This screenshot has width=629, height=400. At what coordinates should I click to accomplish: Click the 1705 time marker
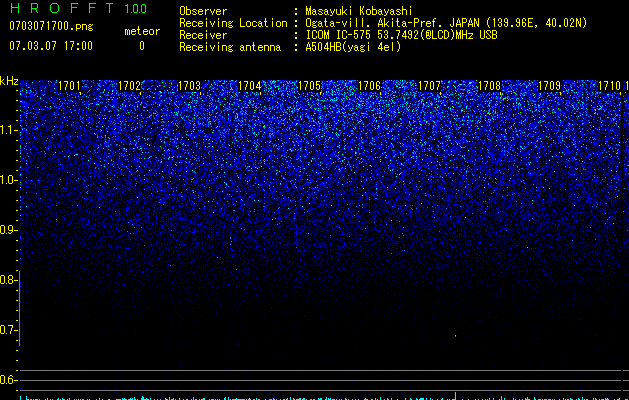click(310, 86)
